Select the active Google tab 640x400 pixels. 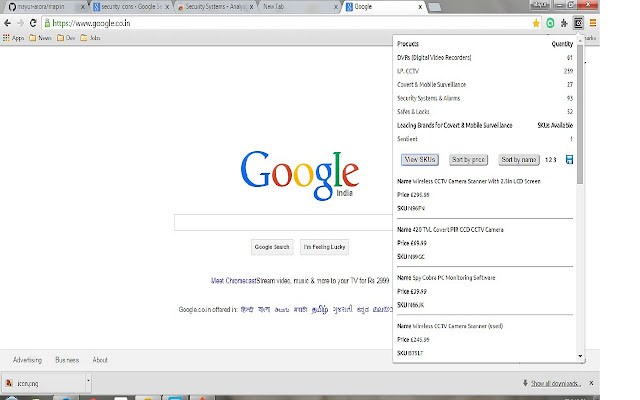384,7
